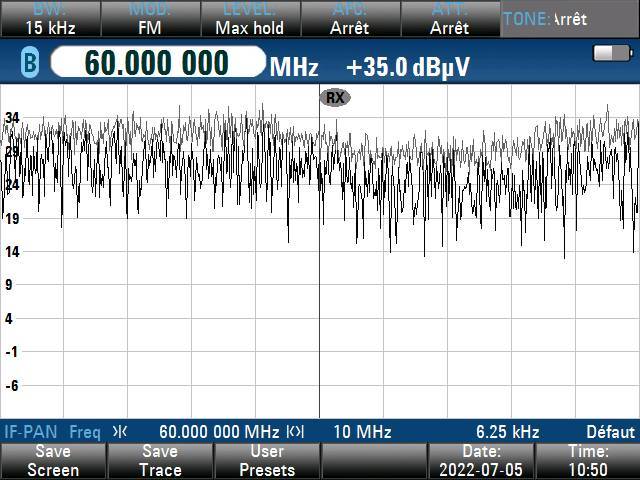Toggle the ATT Arrêt attenuator setting
640x480 pixels.
(450, 19)
